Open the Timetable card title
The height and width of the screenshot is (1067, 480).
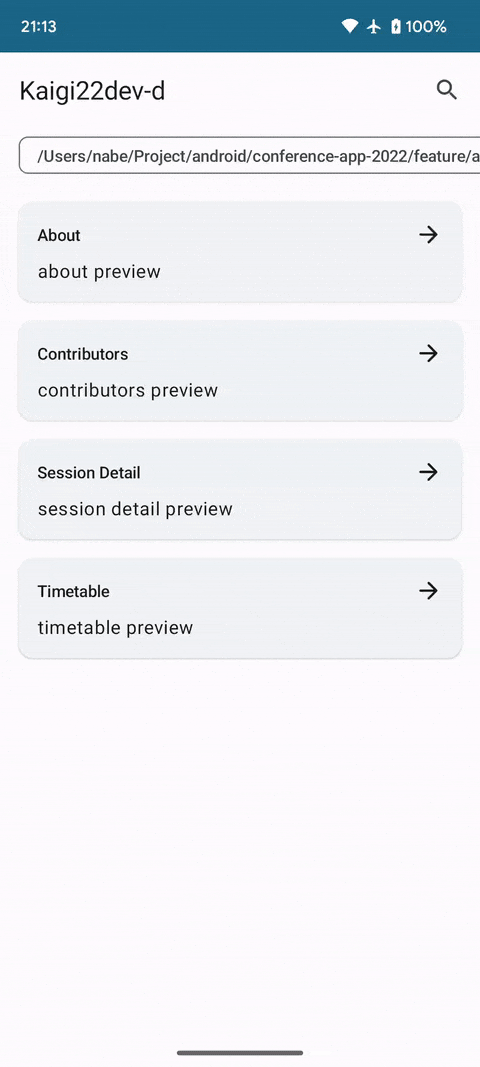(74, 591)
